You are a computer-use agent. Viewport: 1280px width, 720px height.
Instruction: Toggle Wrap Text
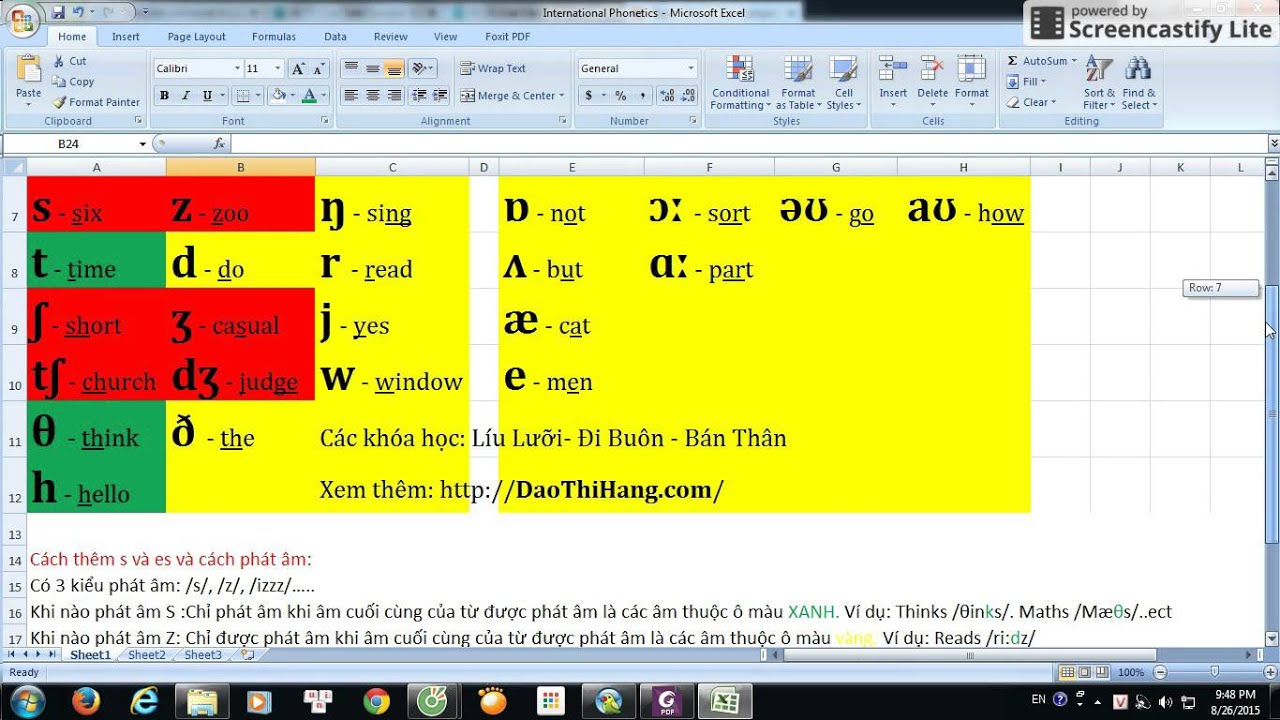click(493, 69)
